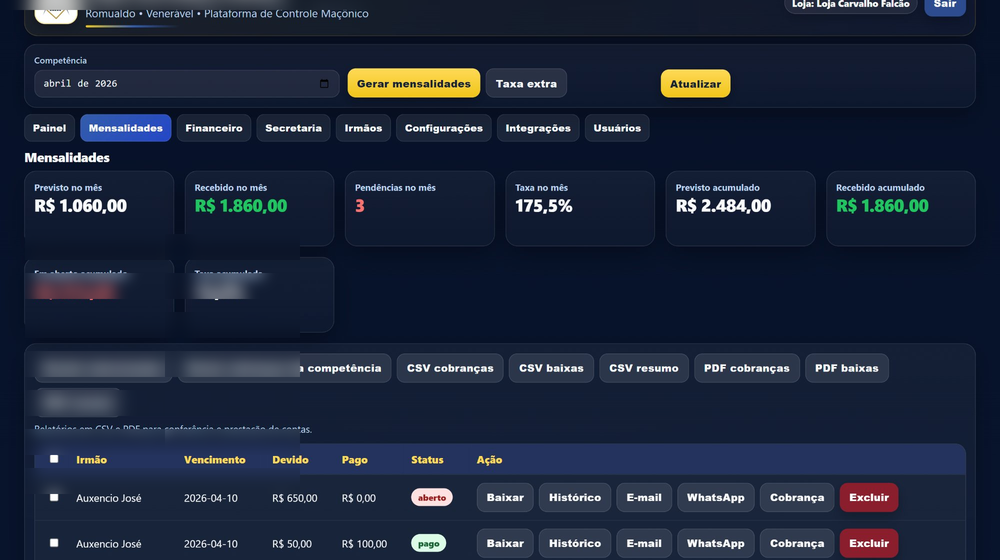Screen dimensions: 1000x560
Task: Open the Integrações tab
Action: pyautogui.click(x=538, y=128)
